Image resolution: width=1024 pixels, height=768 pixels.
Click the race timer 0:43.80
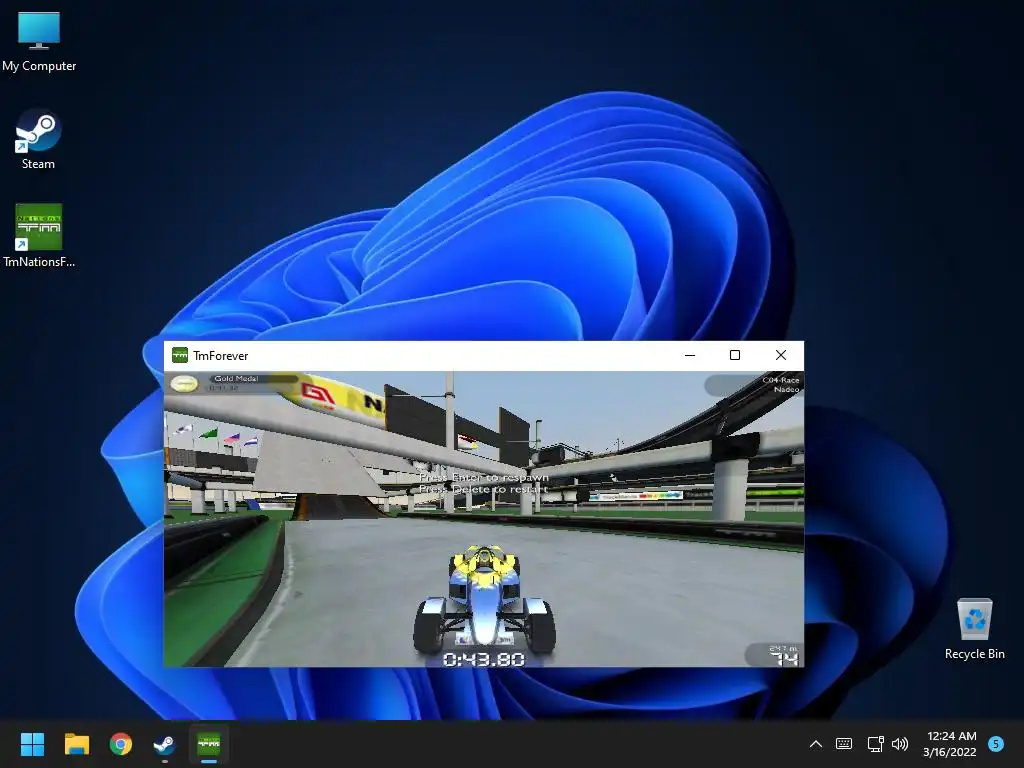pos(484,660)
